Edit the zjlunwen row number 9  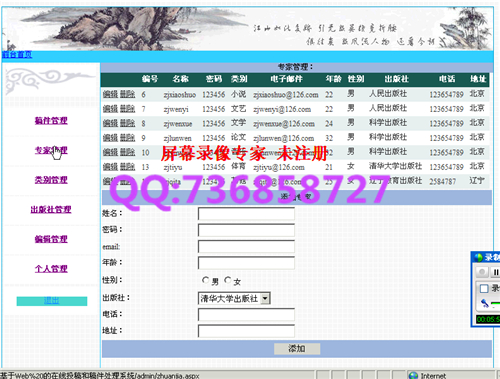coord(110,138)
